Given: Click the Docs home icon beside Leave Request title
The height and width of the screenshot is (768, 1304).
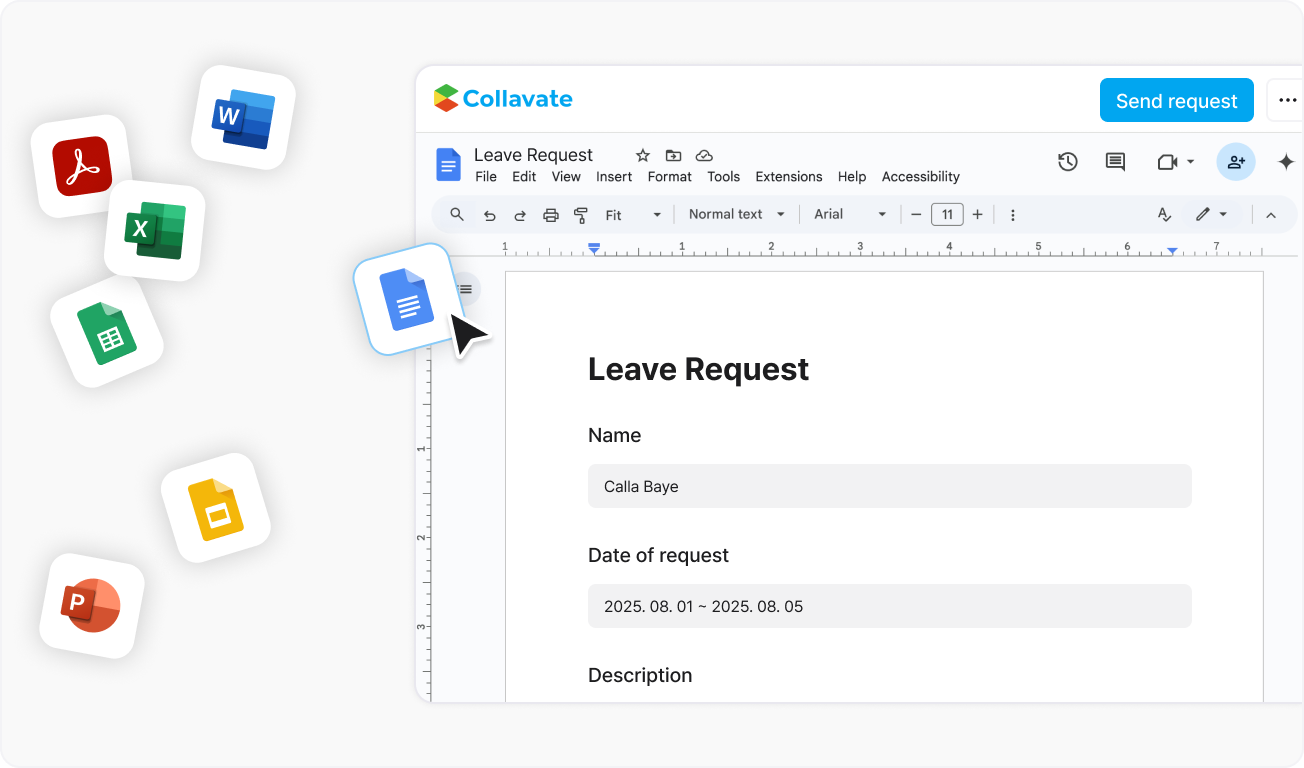Looking at the screenshot, I should (x=448, y=164).
